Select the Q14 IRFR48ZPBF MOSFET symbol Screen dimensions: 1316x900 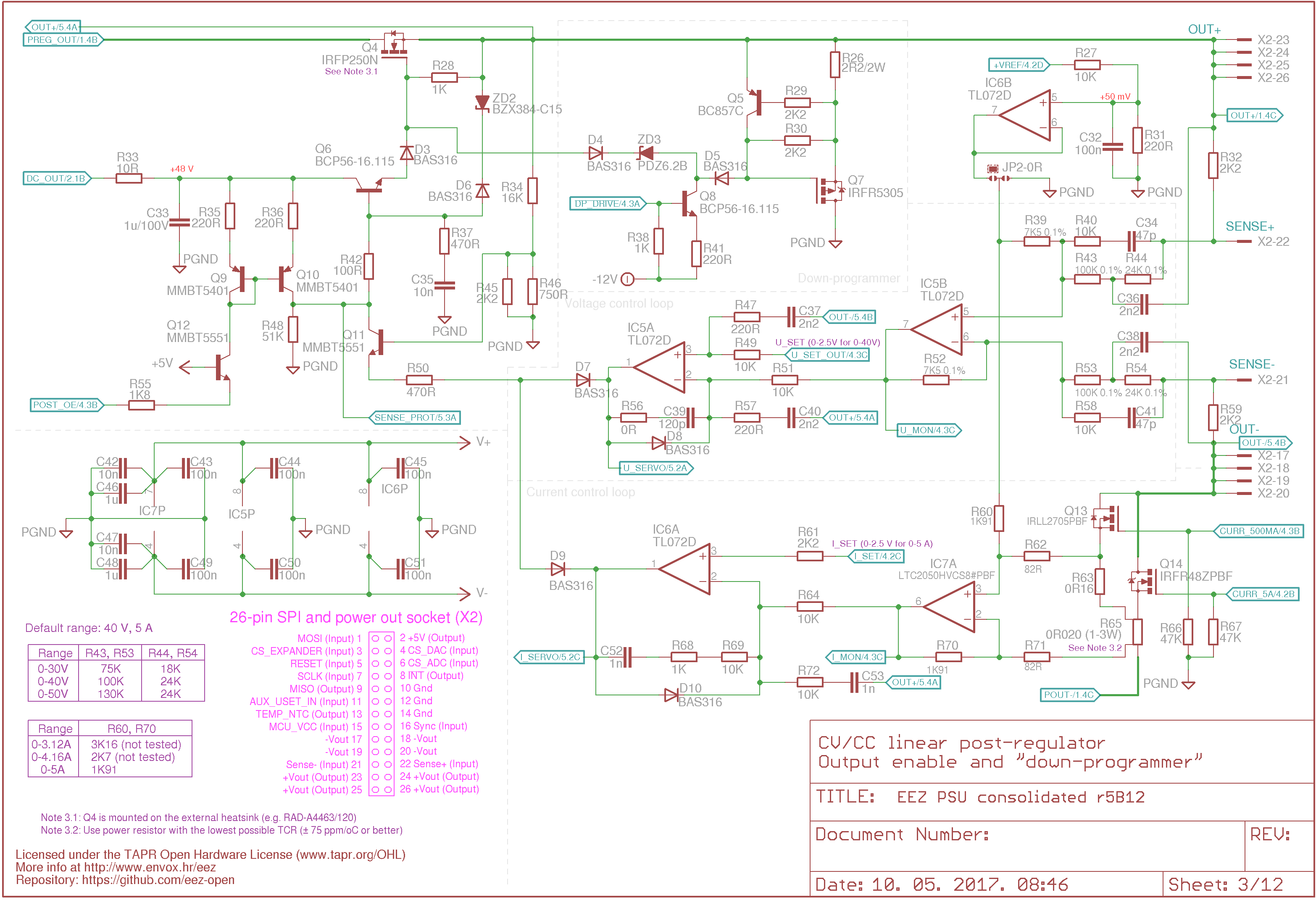[1143, 581]
